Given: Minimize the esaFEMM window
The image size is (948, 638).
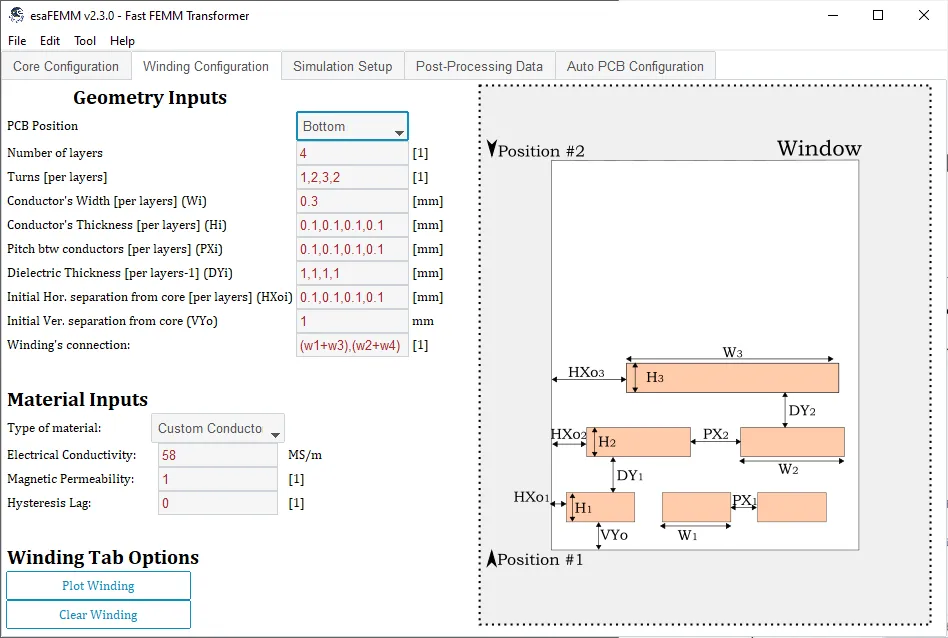Looking at the screenshot, I should tap(833, 15).
